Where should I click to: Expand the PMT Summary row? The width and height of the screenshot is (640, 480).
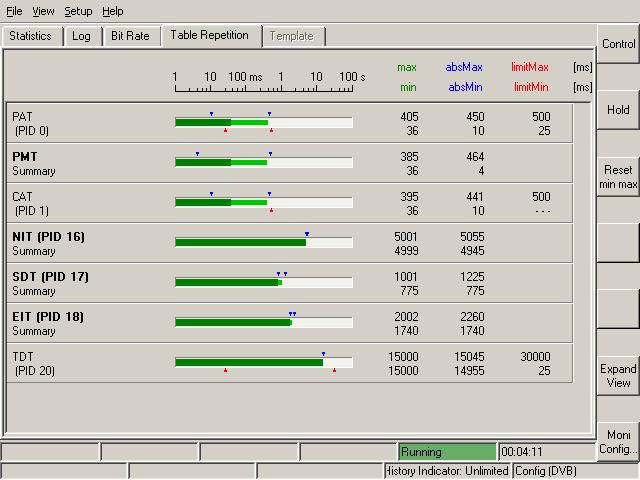pyautogui.click(x=35, y=163)
